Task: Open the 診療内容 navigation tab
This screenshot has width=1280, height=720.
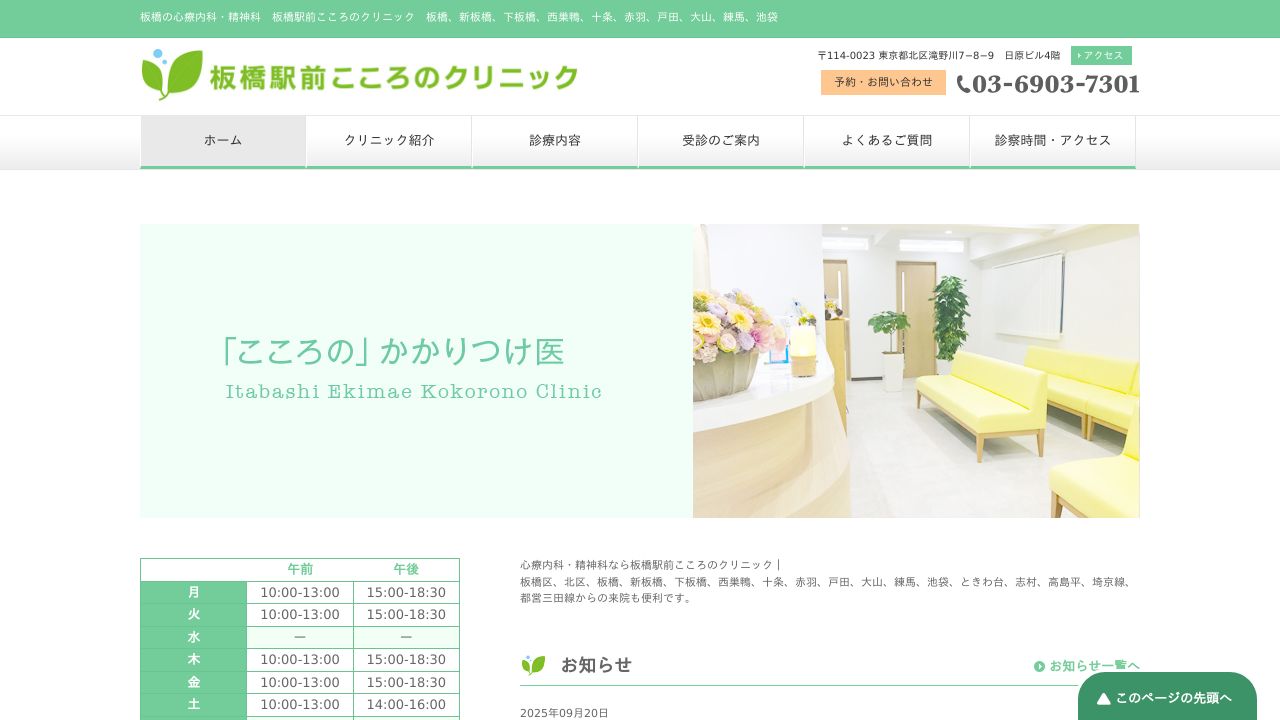Action: coord(555,140)
